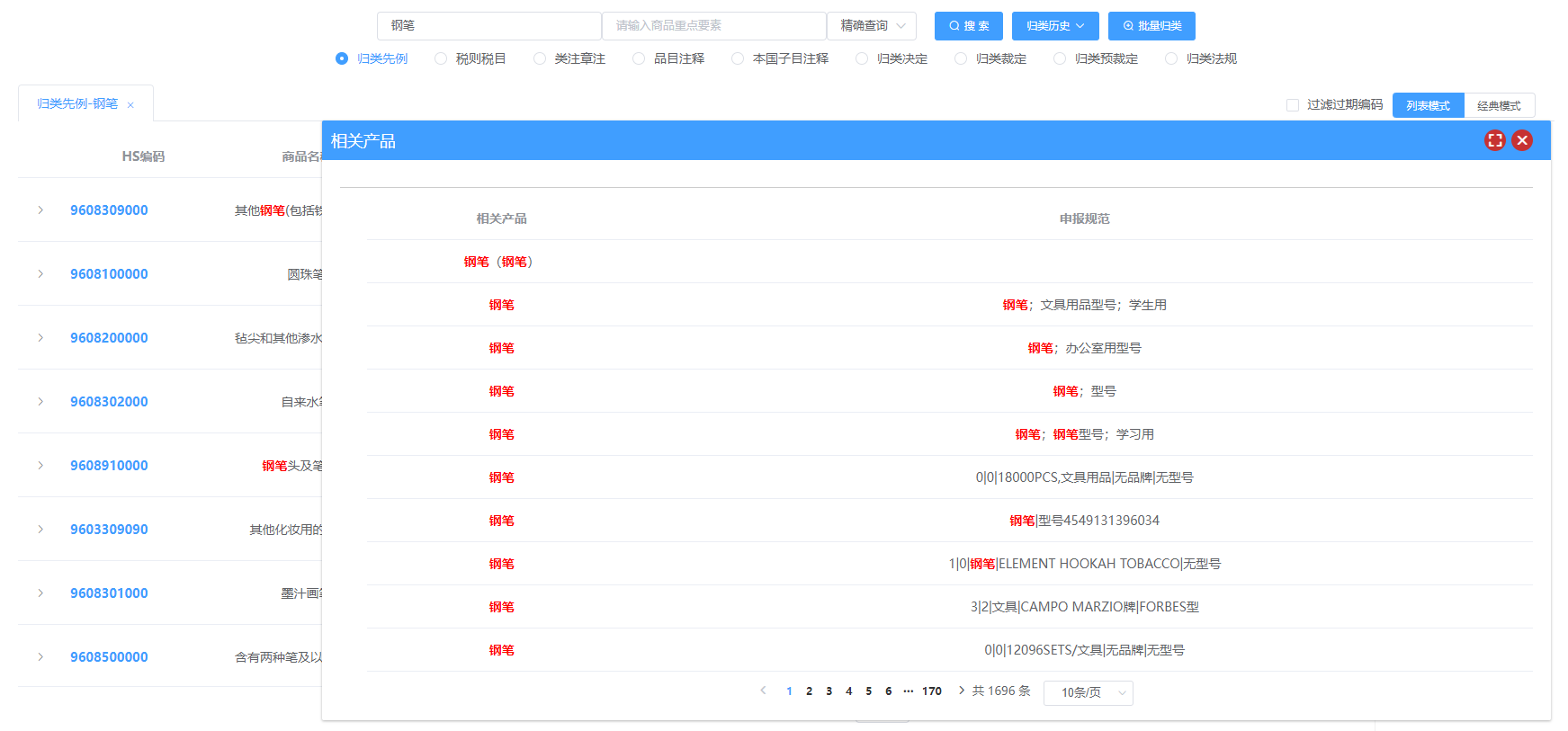The height and width of the screenshot is (731, 1568).
Task: Select the 品目注释 radio button
Action: 639,58
